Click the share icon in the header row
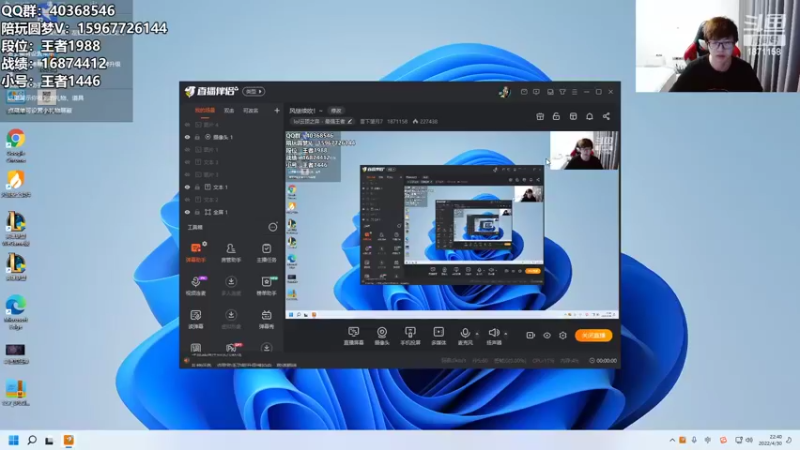This screenshot has height=450, width=800. pos(606,116)
